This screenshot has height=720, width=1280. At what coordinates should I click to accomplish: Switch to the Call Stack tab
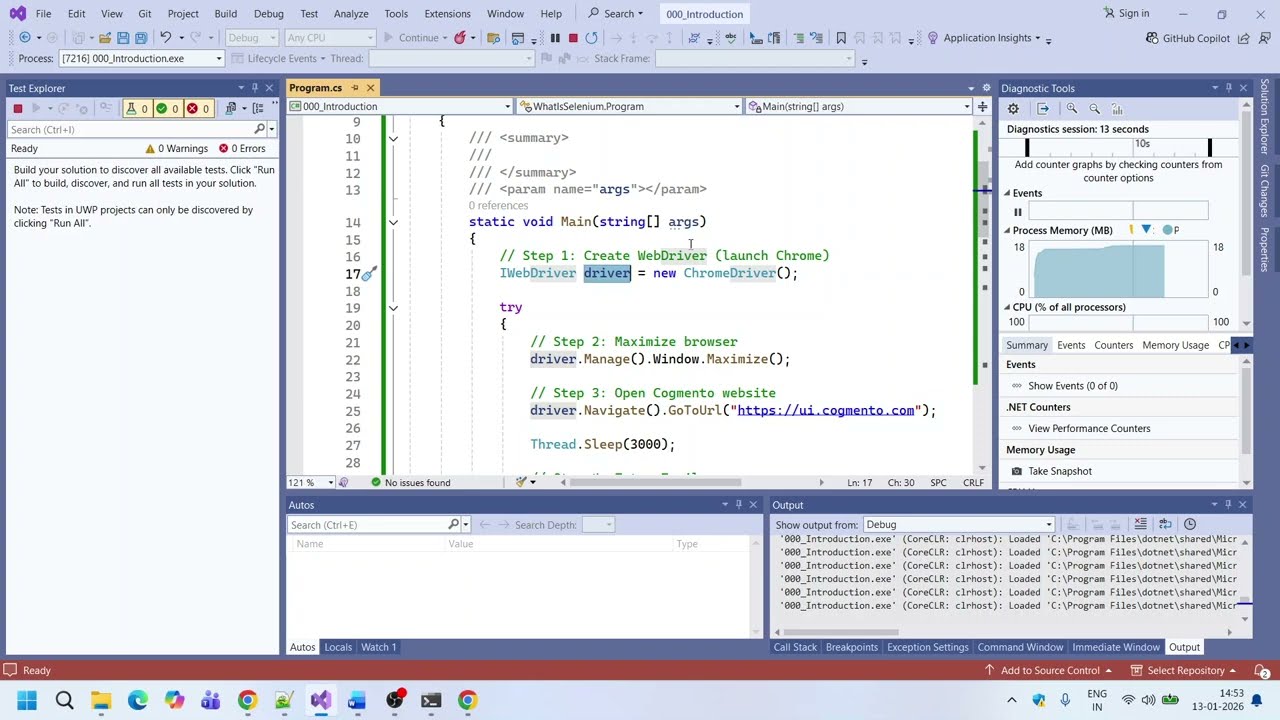point(795,647)
